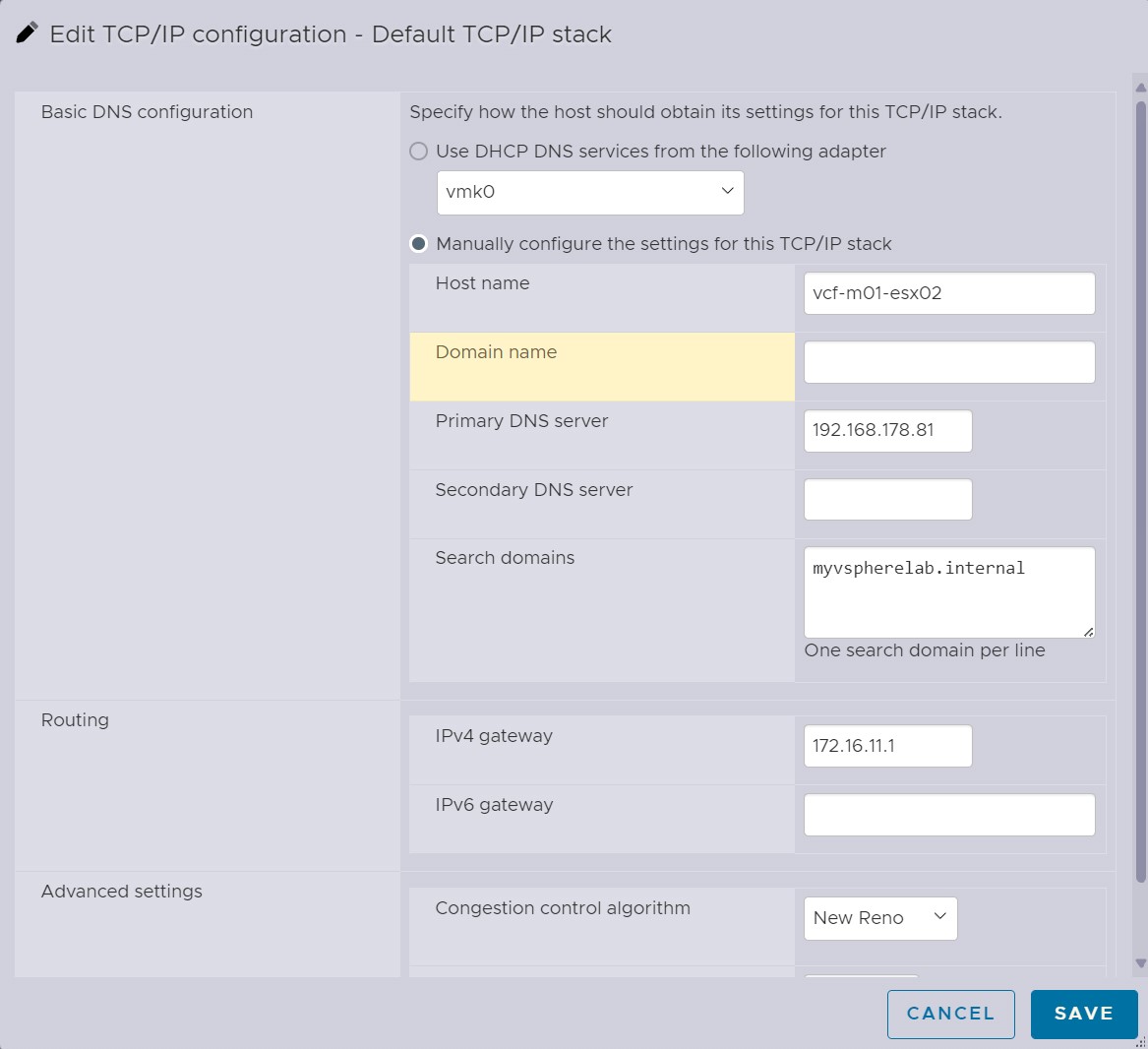
Task: Click the Basic DNS configuration section label
Action: point(150,111)
